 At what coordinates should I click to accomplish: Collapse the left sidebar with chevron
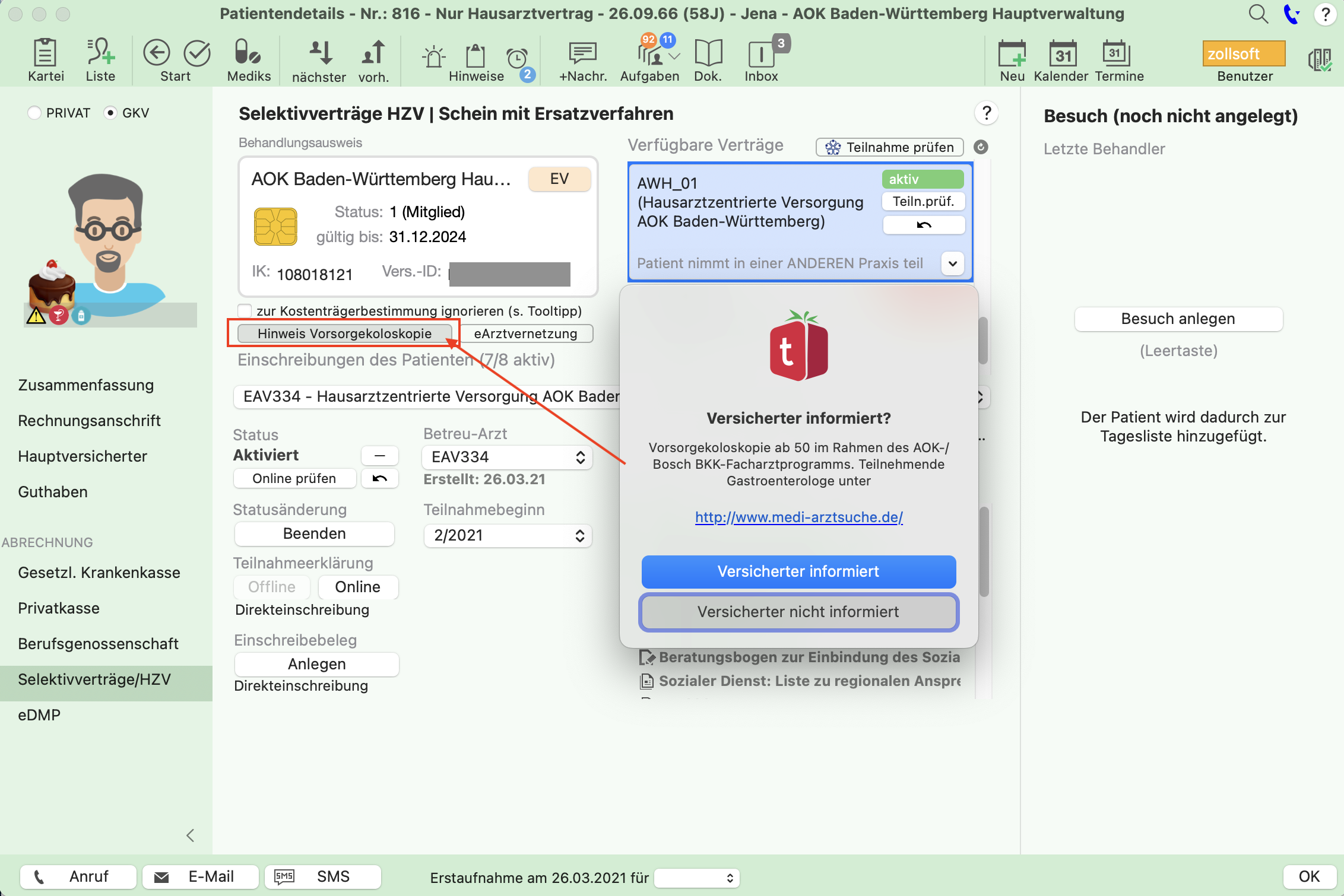(191, 835)
